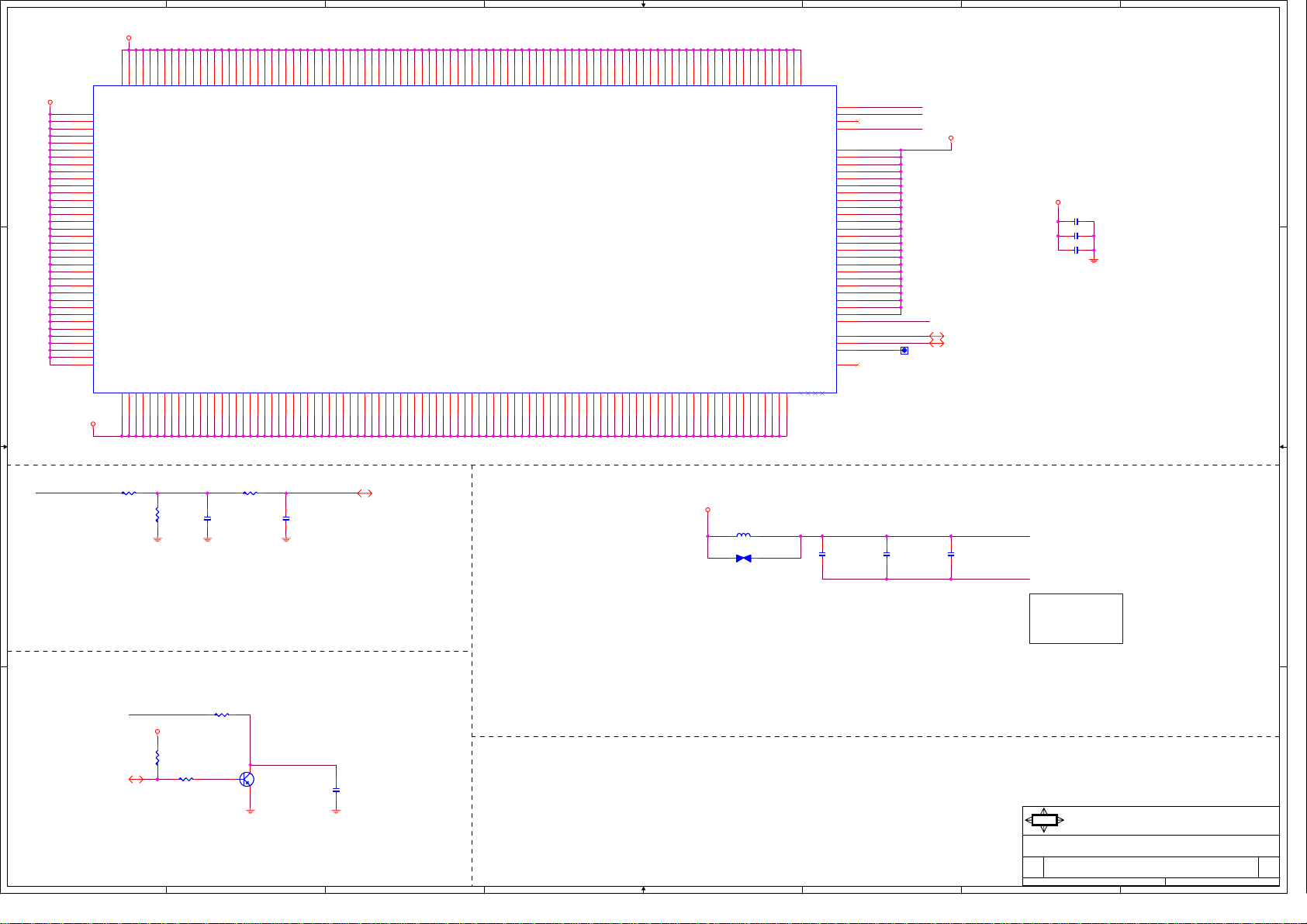Select the first series resistor of the RC filter
Viewport: 1307px width, 924px height.
point(129,493)
